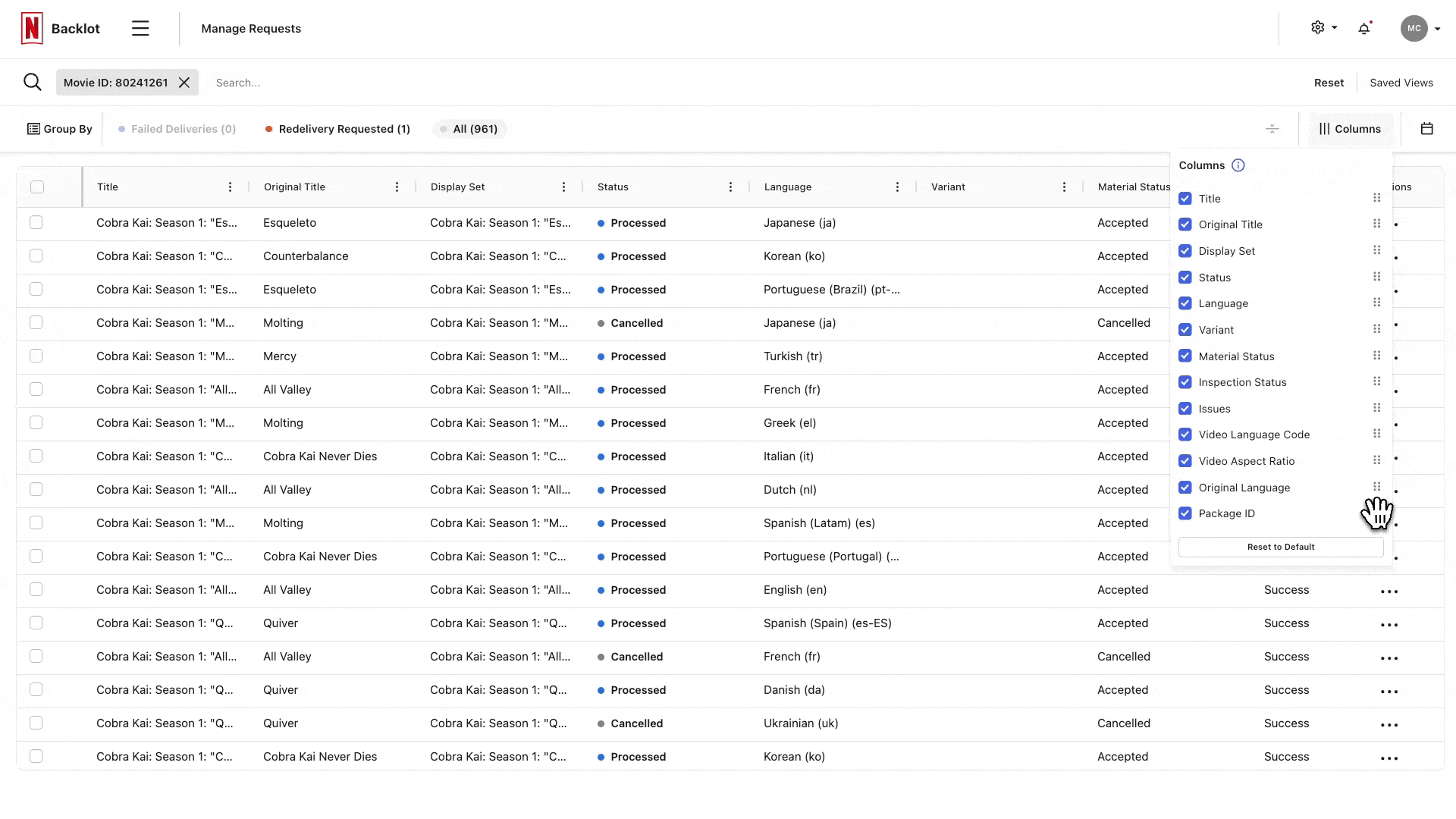Image resolution: width=1456 pixels, height=819 pixels.
Task: Click inside the Search field
Action: coord(303,82)
